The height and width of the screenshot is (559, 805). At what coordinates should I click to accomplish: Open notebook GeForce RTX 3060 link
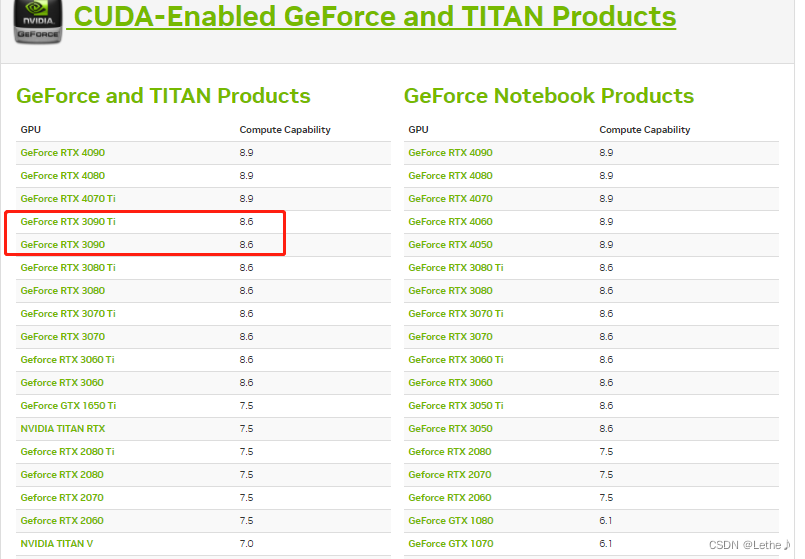(x=450, y=383)
